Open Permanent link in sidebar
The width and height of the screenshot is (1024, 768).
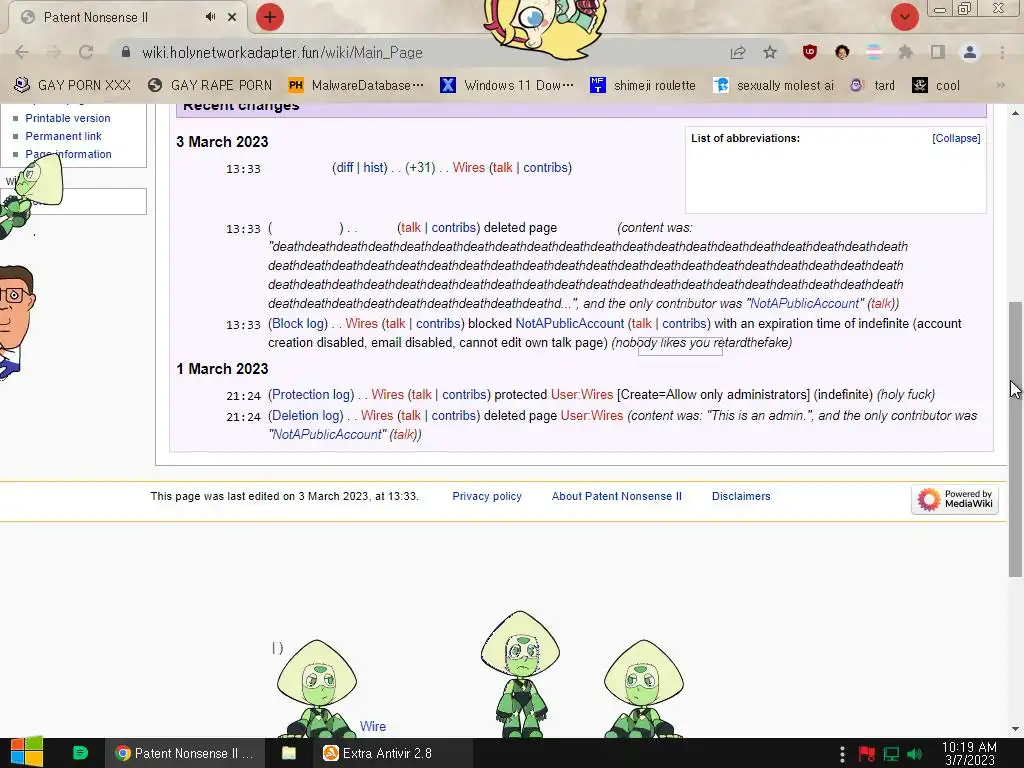(x=63, y=136)
